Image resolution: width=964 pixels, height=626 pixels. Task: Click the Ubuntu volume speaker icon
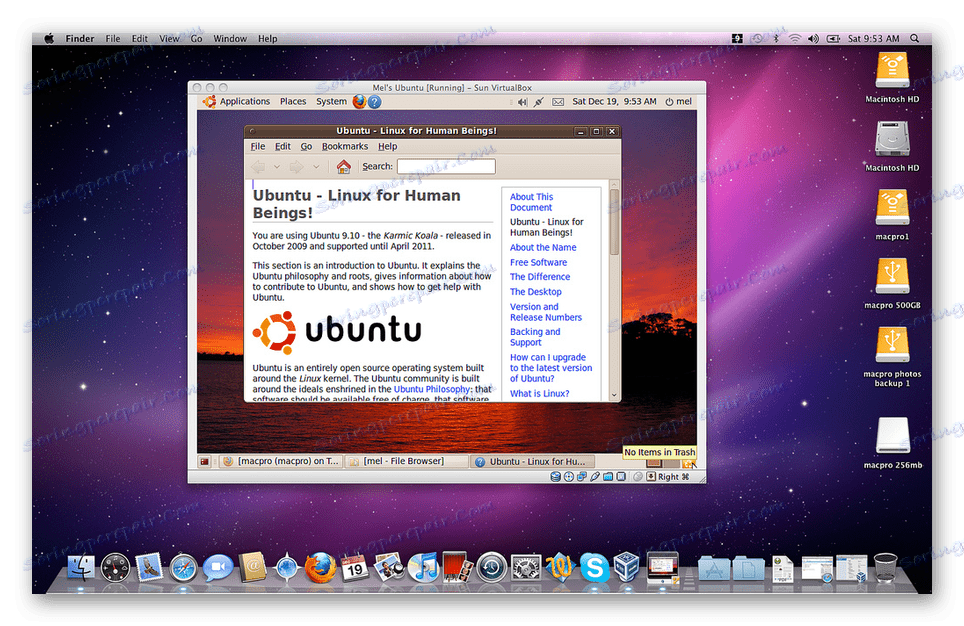coord(522,102)
